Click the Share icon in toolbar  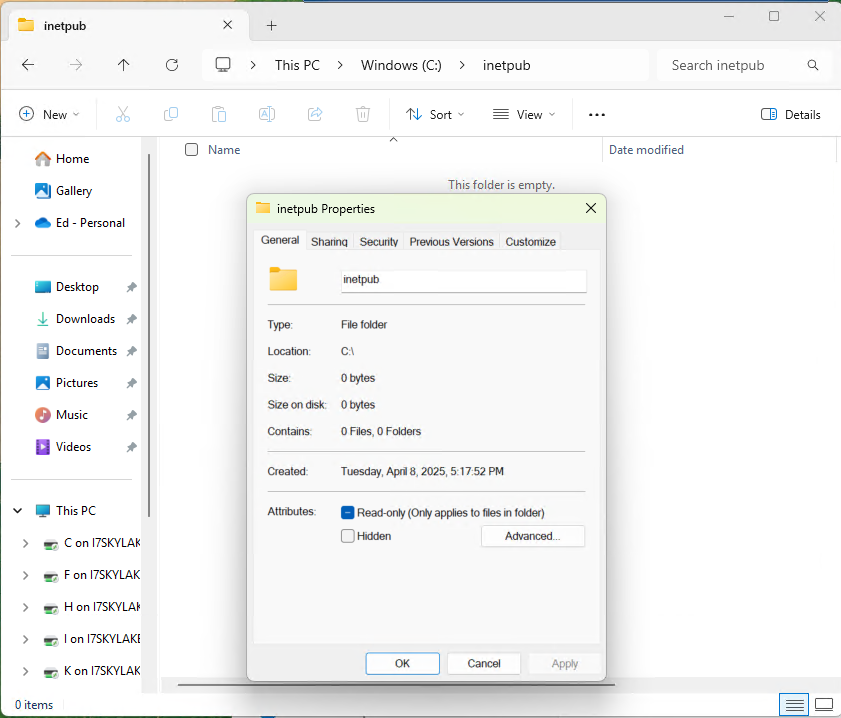pyautogui.click(x=315, y=114)
